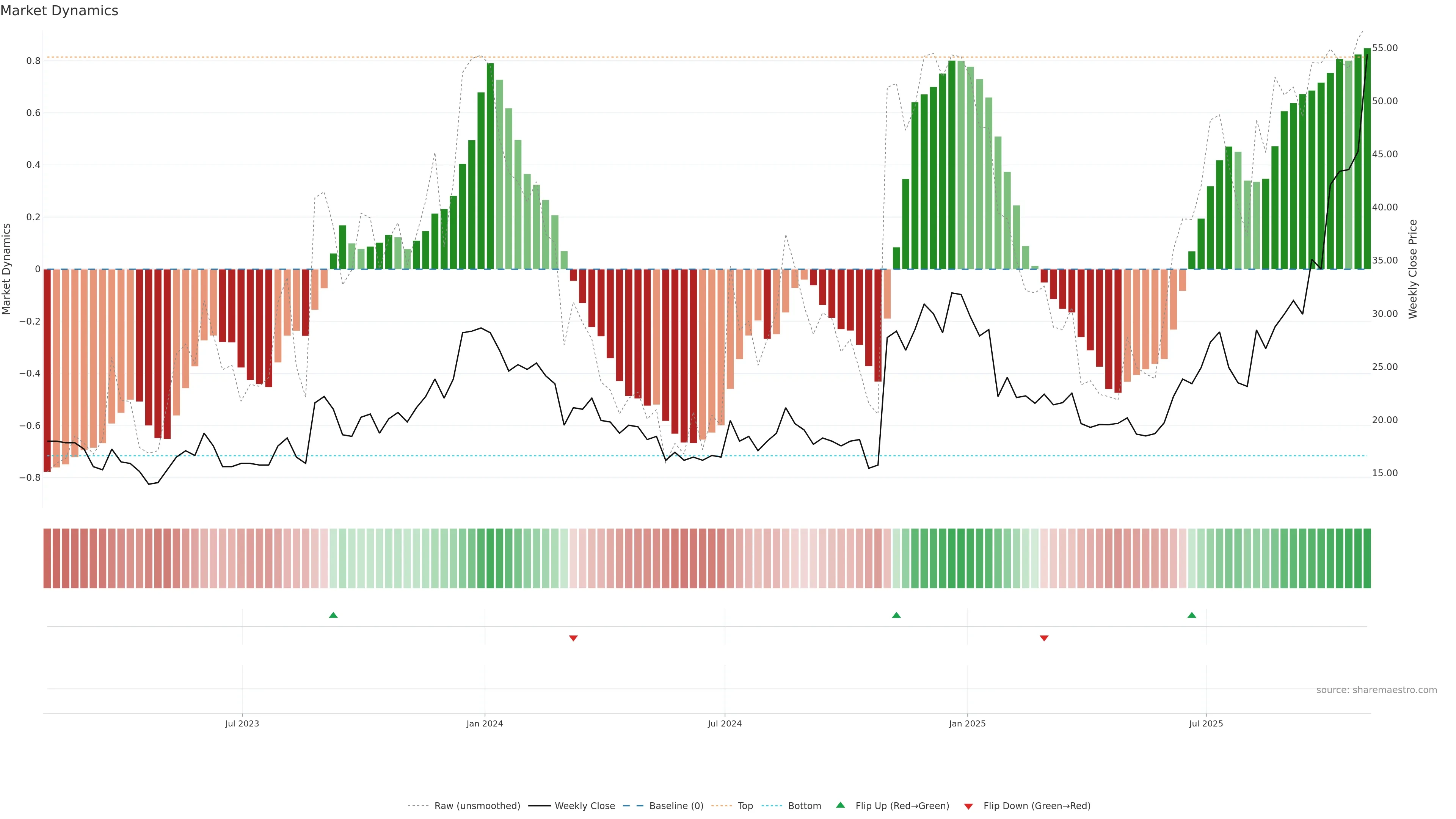Click the green flip-up marker before Jul 2025

point(1192,615)
